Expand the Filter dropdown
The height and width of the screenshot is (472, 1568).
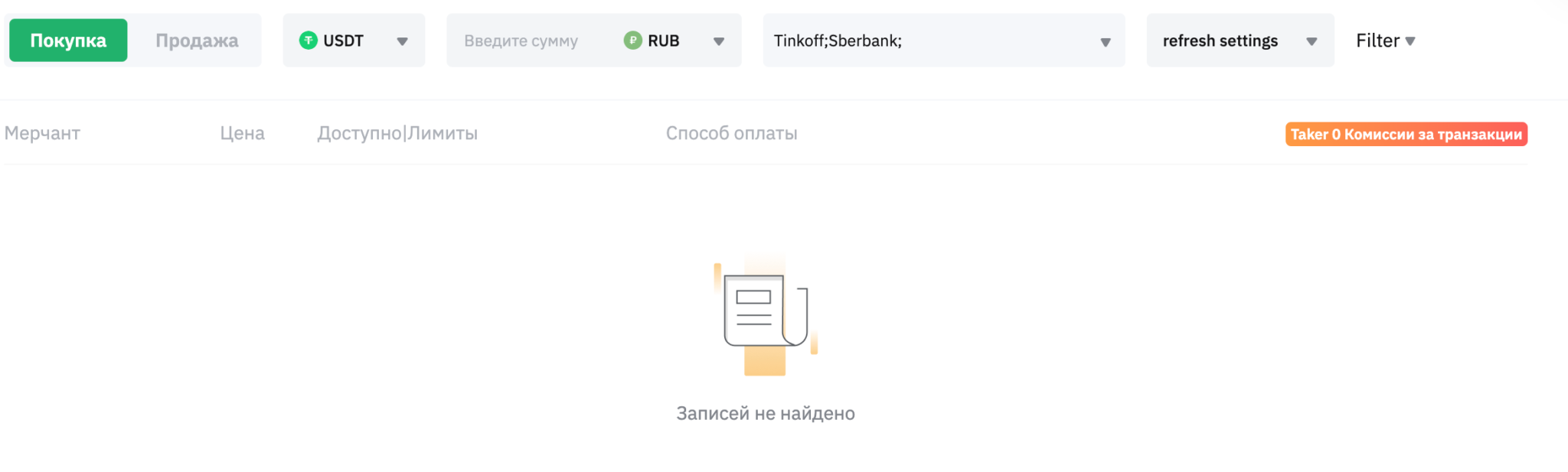click(1384, 41)
